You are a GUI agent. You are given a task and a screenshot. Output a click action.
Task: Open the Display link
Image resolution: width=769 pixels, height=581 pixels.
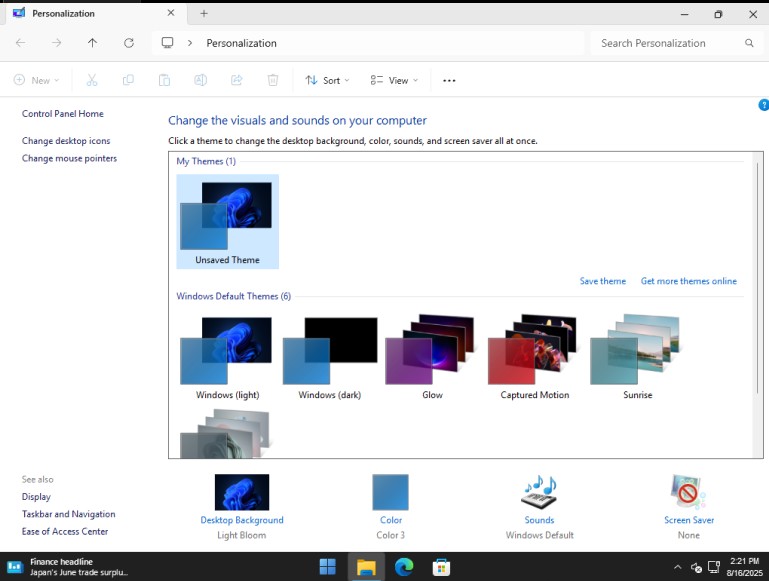click(36, 497)
